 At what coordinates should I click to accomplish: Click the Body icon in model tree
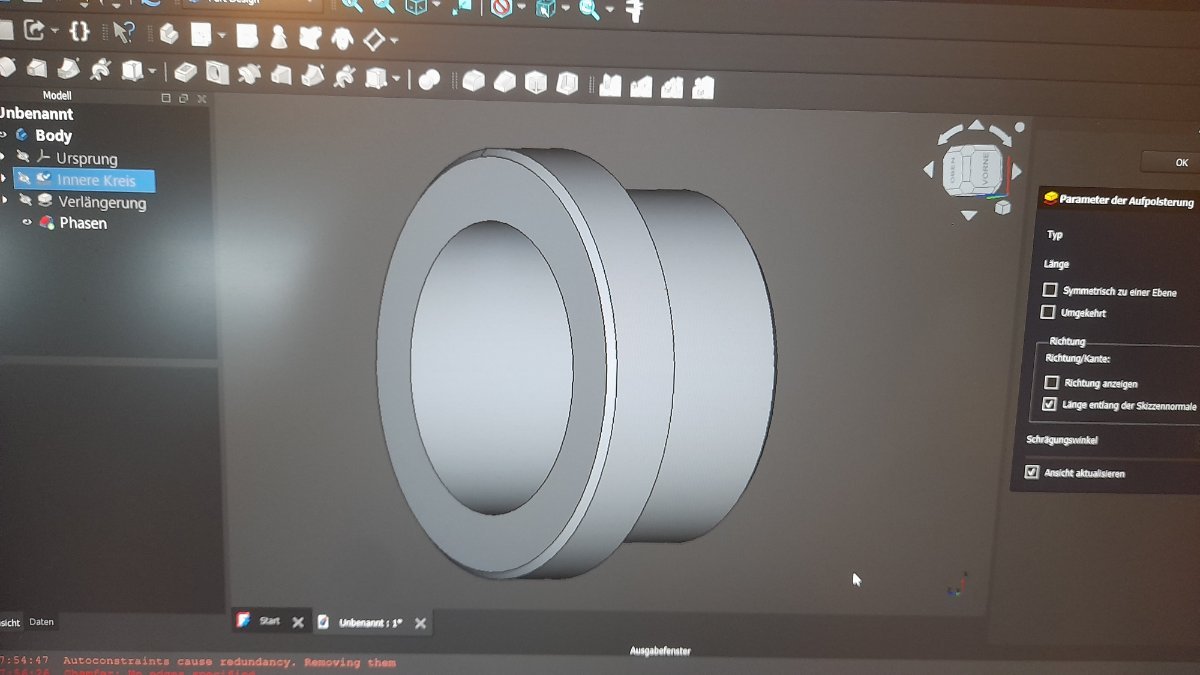click(22, 135)
